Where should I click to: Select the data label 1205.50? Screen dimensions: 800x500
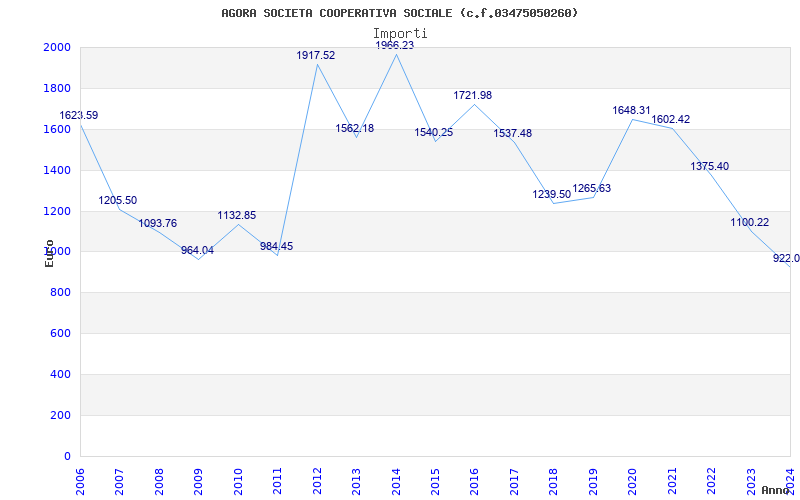(x=118, y=201)
